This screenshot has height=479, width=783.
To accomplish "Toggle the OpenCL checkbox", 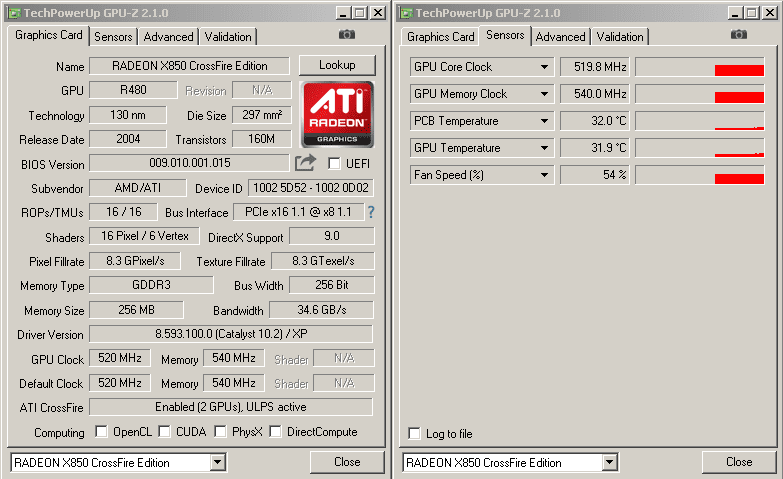I will tap(101, 432).
